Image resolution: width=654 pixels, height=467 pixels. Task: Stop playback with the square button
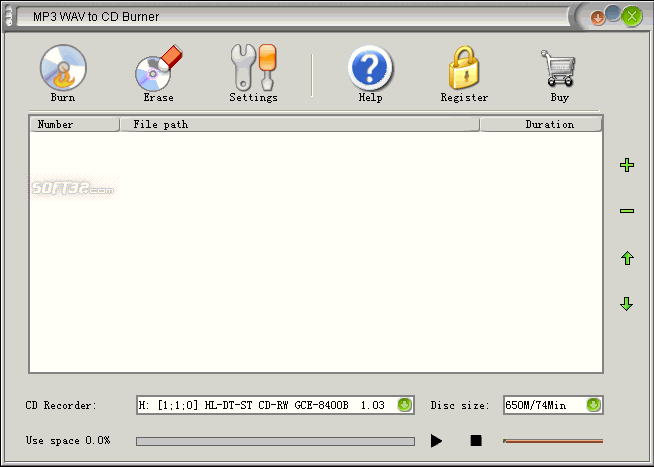(x=476, y=440)
